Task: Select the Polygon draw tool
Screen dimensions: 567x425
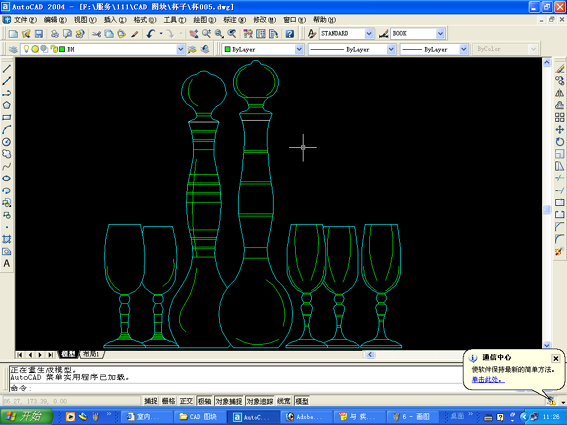Action: 7,105
